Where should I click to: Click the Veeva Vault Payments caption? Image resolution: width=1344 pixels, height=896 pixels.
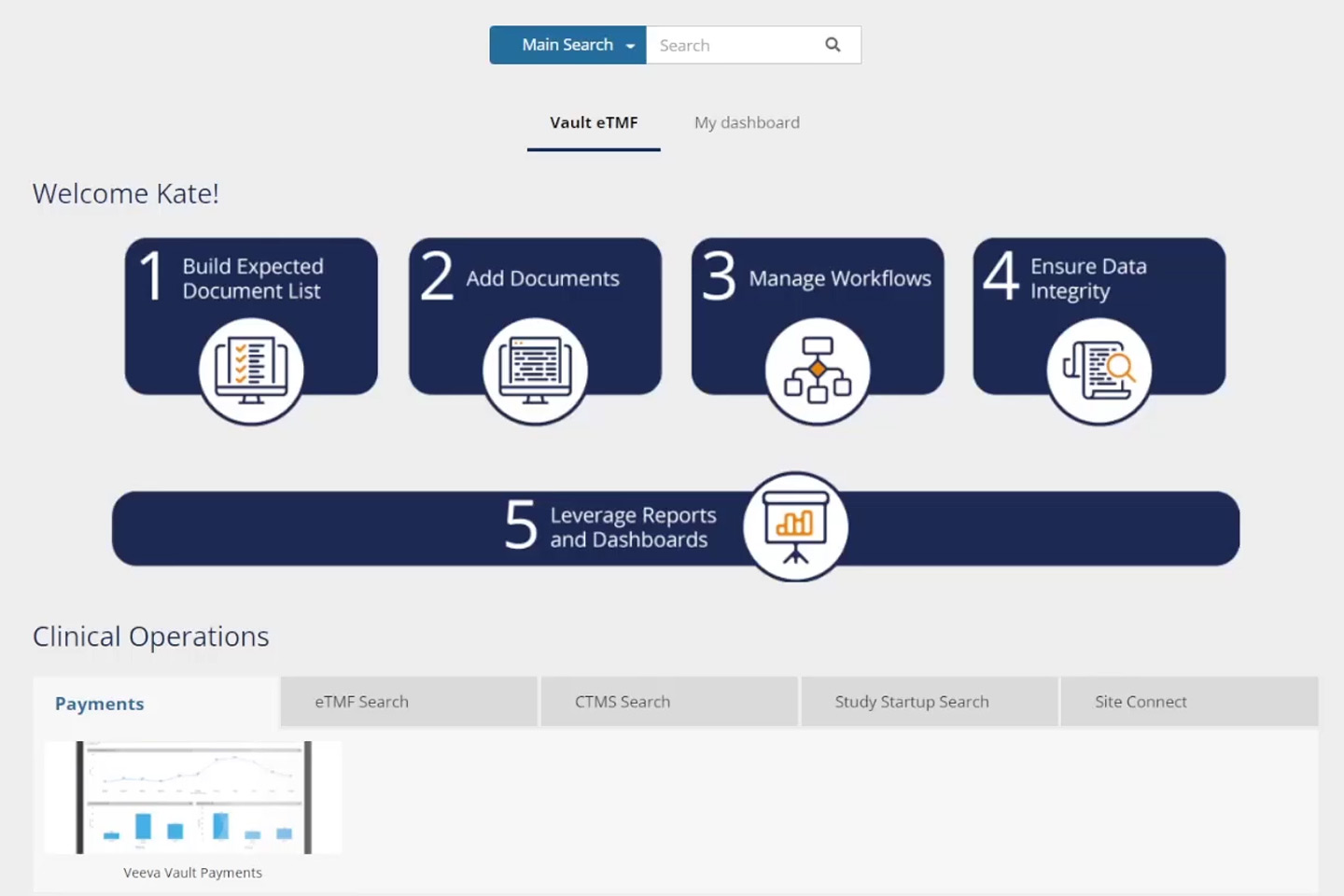click(193, 873)
